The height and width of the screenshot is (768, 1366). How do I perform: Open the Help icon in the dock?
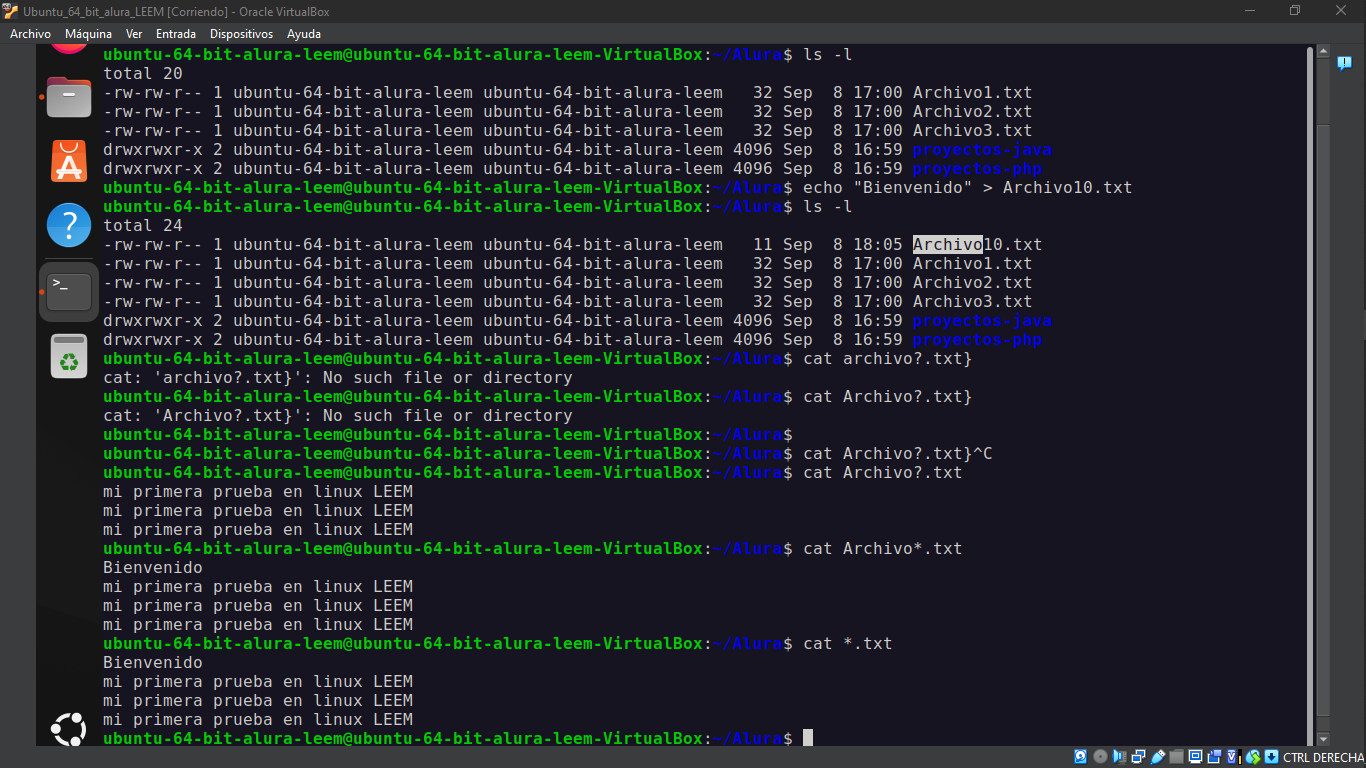[x=69, y=225]
